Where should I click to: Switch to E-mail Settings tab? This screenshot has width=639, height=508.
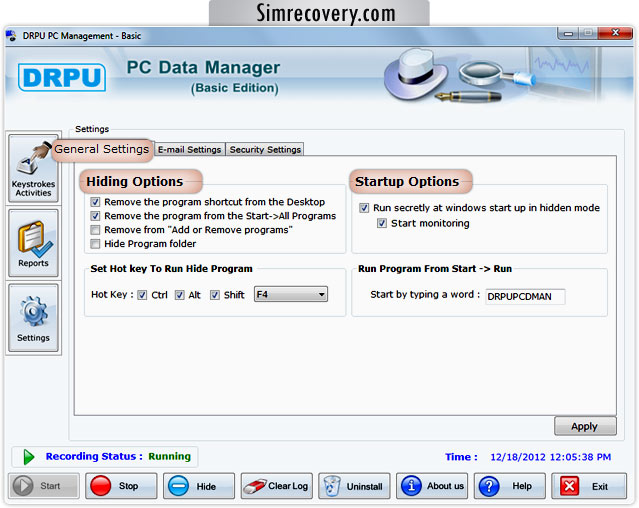pyautogui.click(x=189, y=150)
